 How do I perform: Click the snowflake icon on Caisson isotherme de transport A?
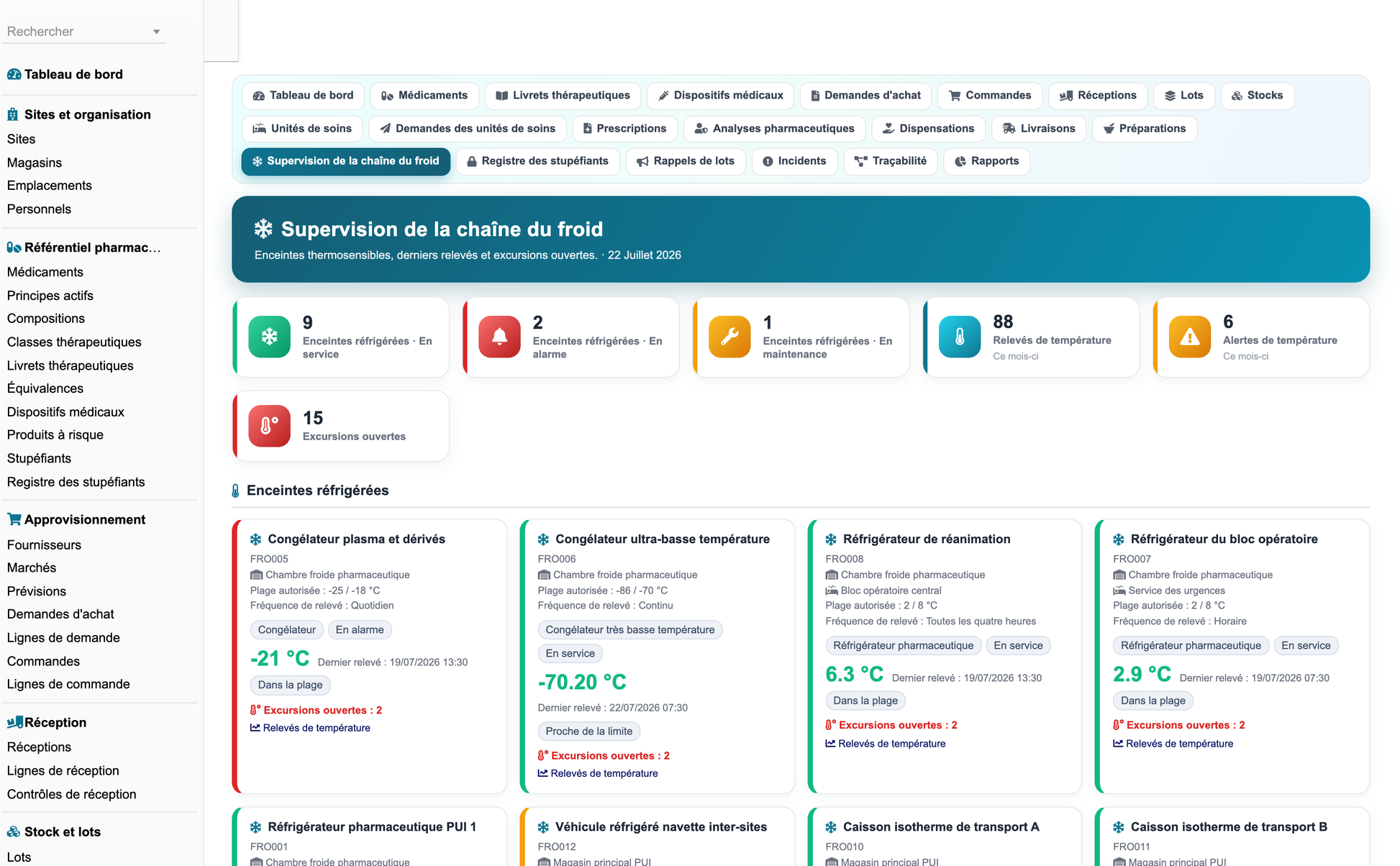(x=831, y=827)
